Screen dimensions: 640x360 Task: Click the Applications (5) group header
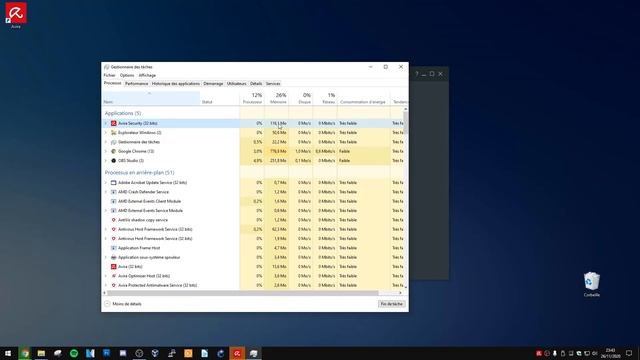point(123,113)
